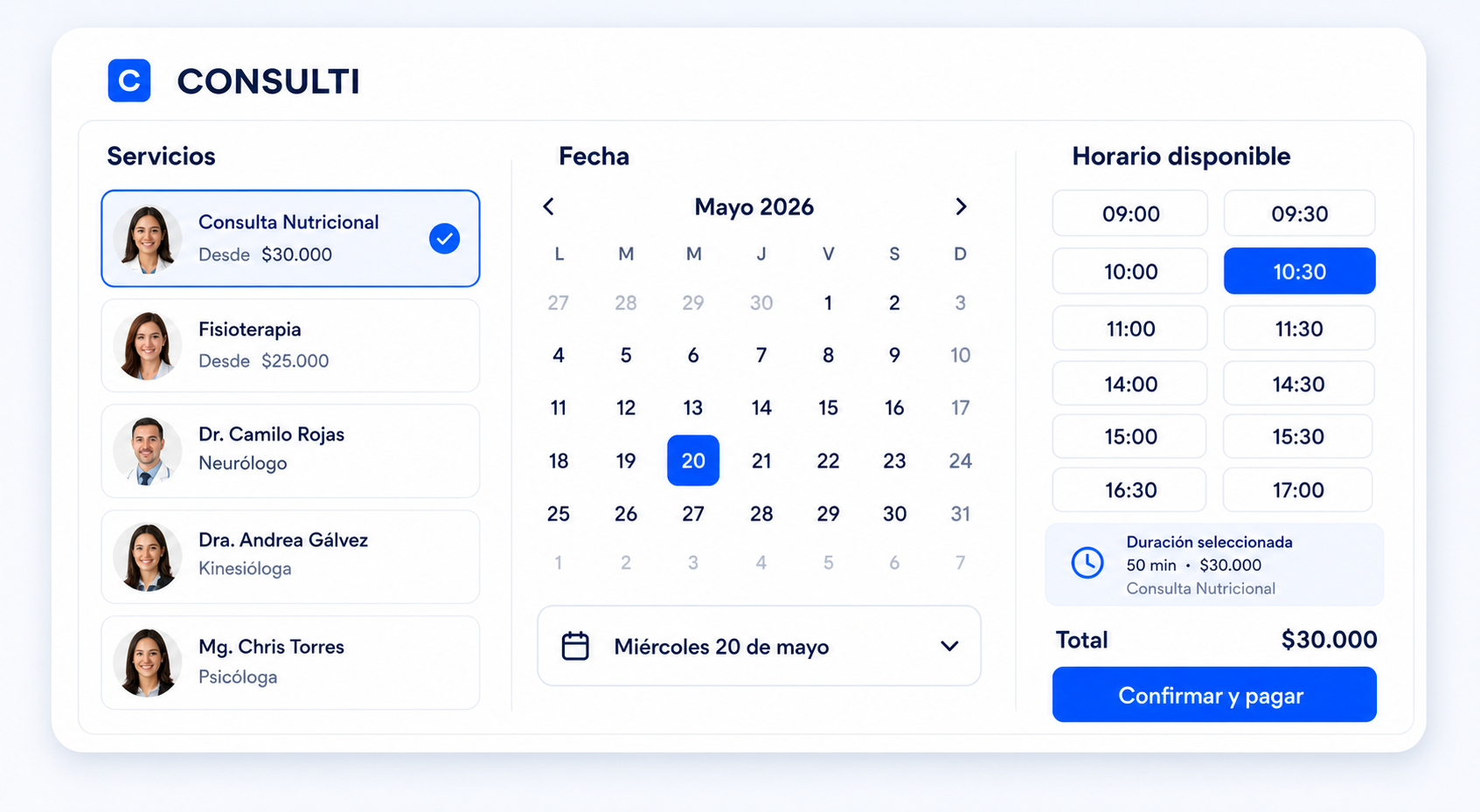Choose the 11:00 time slot
Image resolution: width=1480 pixels, height=812 pixels.
[1130, 329]
